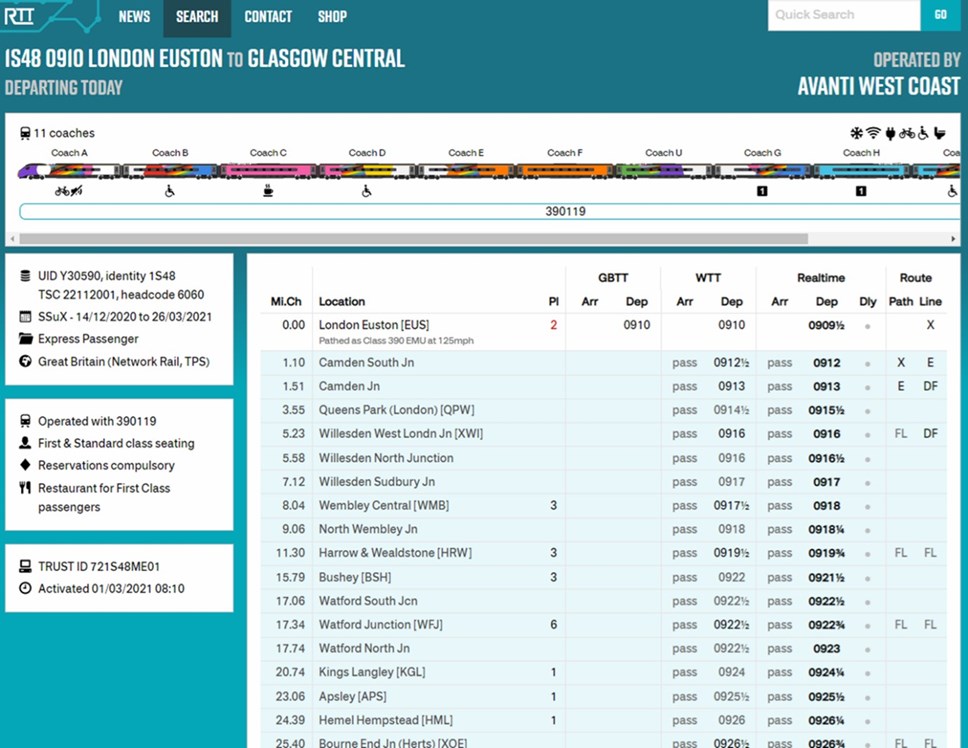Click the clock icon beside Activated time
The image size is (968, 748).
(25, 588)
